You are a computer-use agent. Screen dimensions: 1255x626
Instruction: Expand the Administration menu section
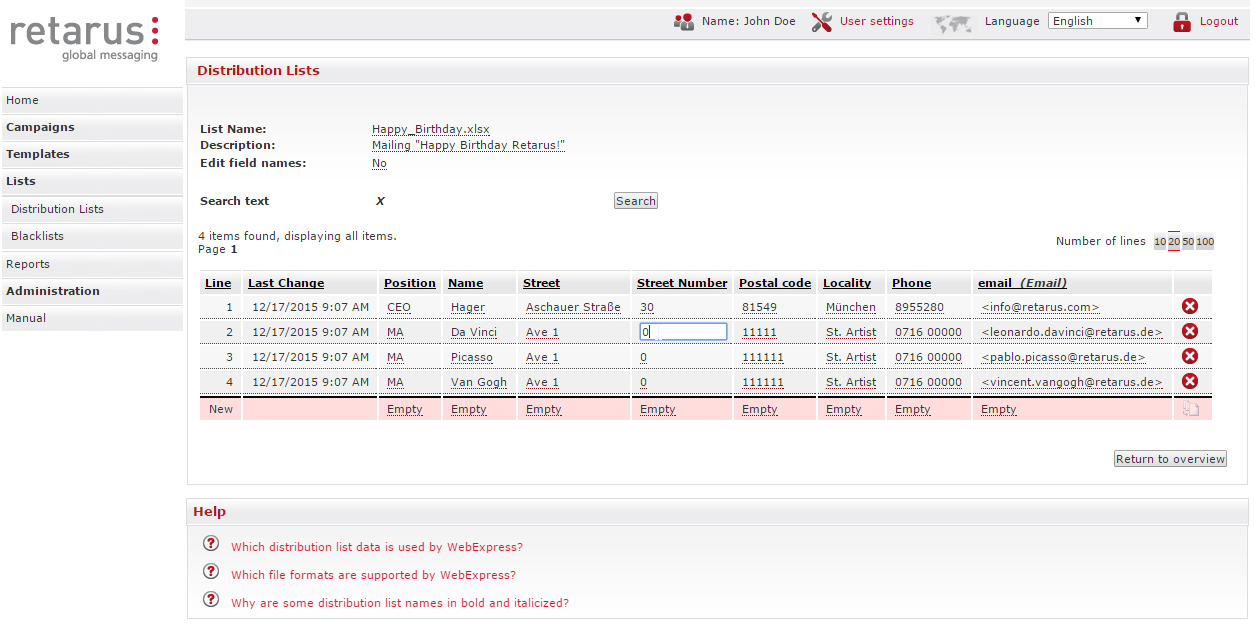coord(53,291)
